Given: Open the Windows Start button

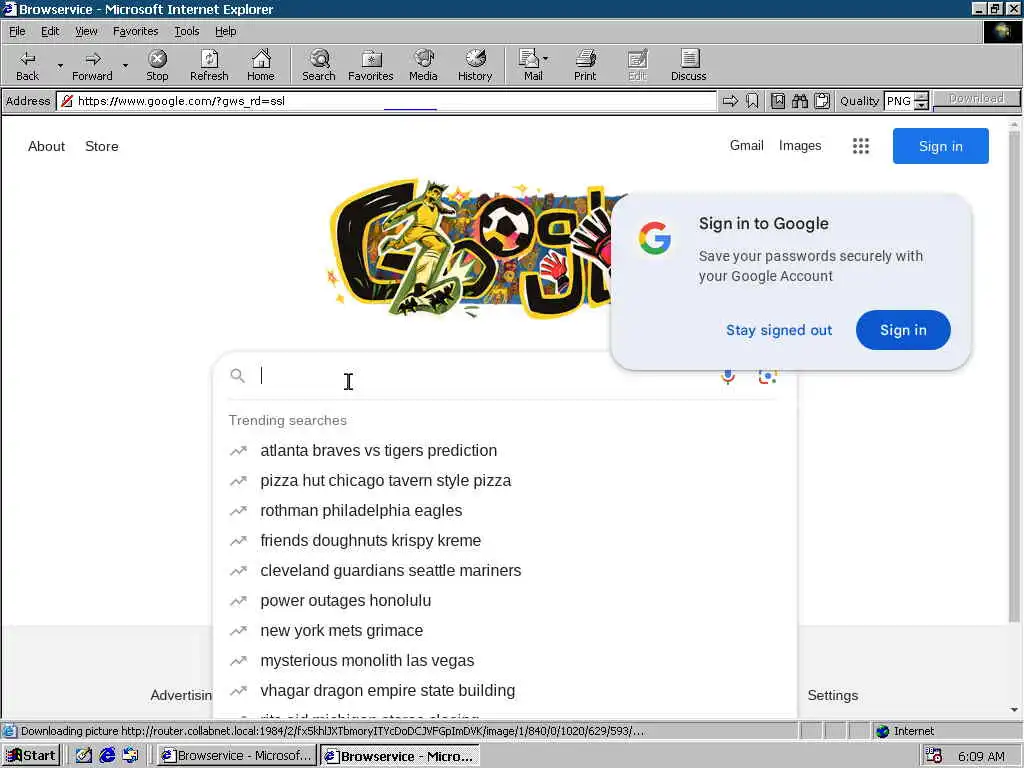Looking at the screenshot, I should pos(31,756).
